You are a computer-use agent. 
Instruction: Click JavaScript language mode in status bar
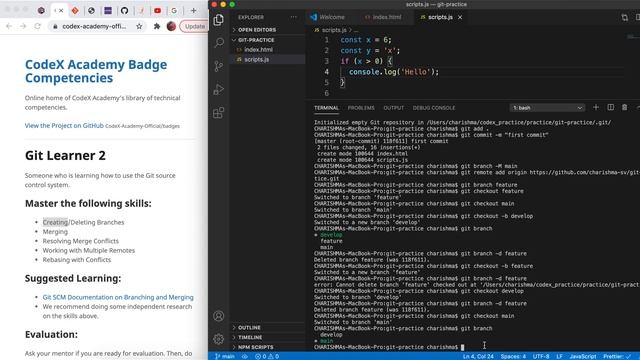coord(582,356)
